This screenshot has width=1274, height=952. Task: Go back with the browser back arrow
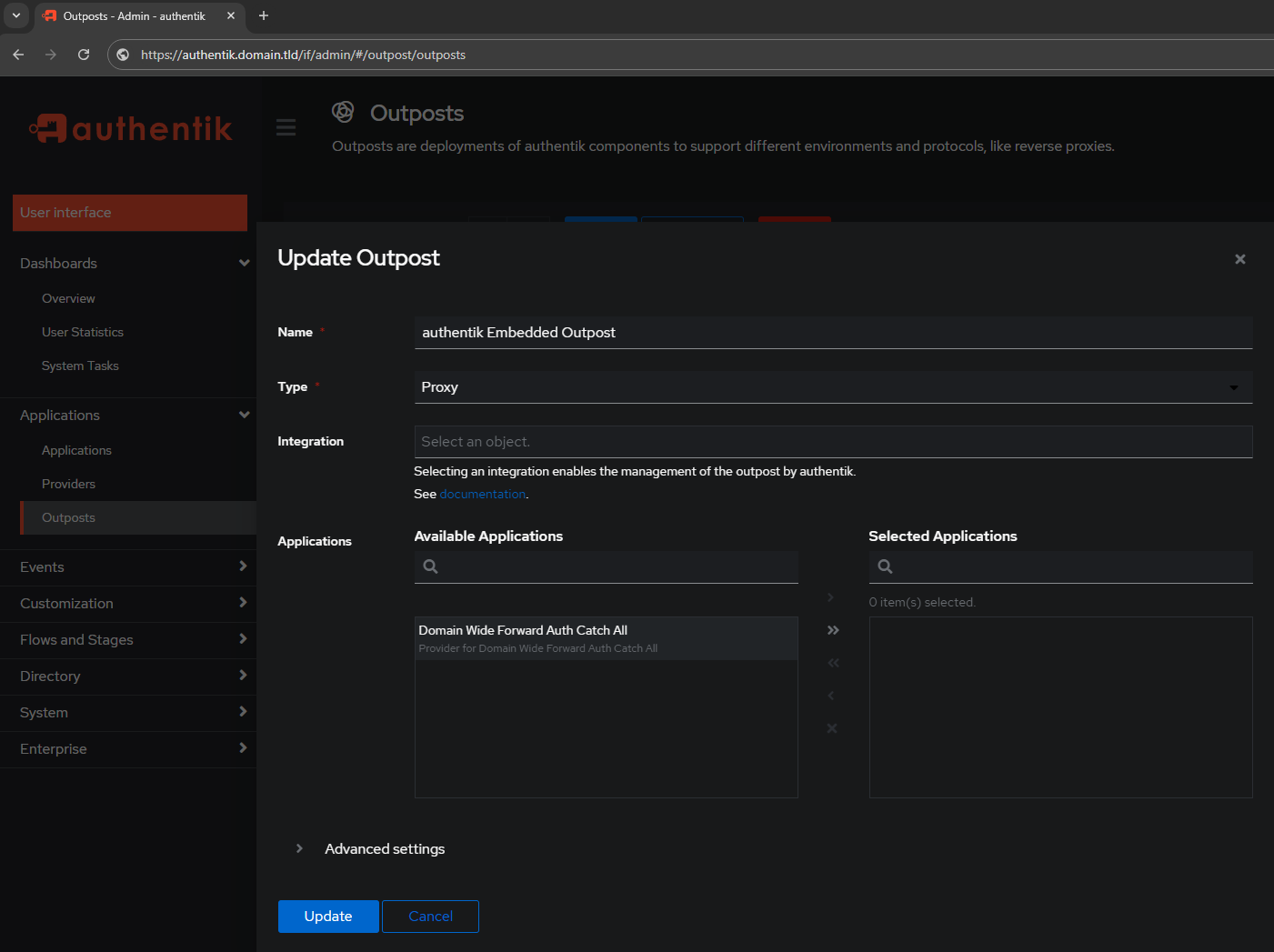point(18,55)
